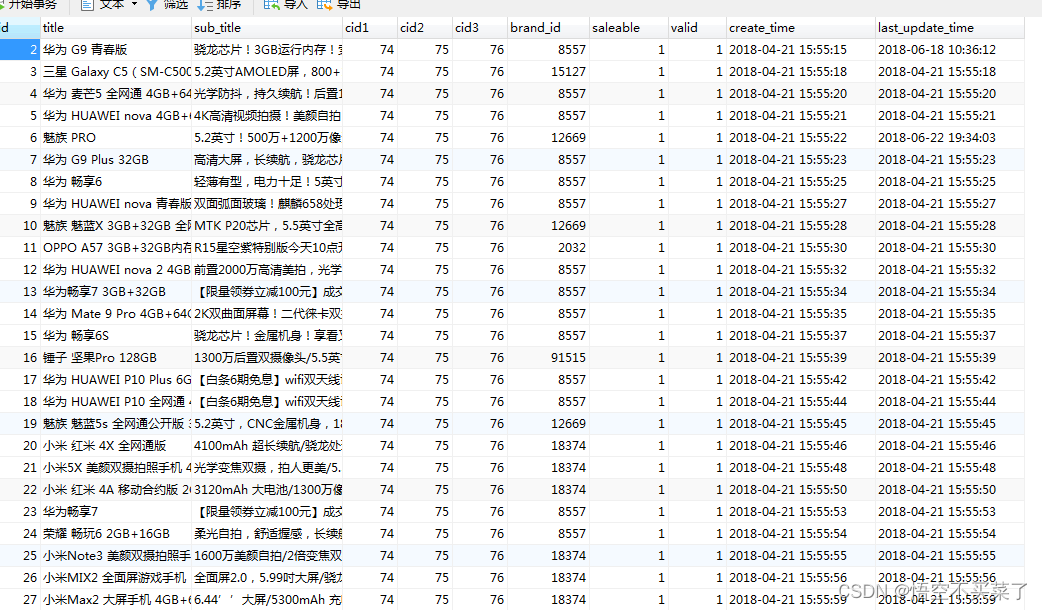Select id cell 19

[19, 423]
